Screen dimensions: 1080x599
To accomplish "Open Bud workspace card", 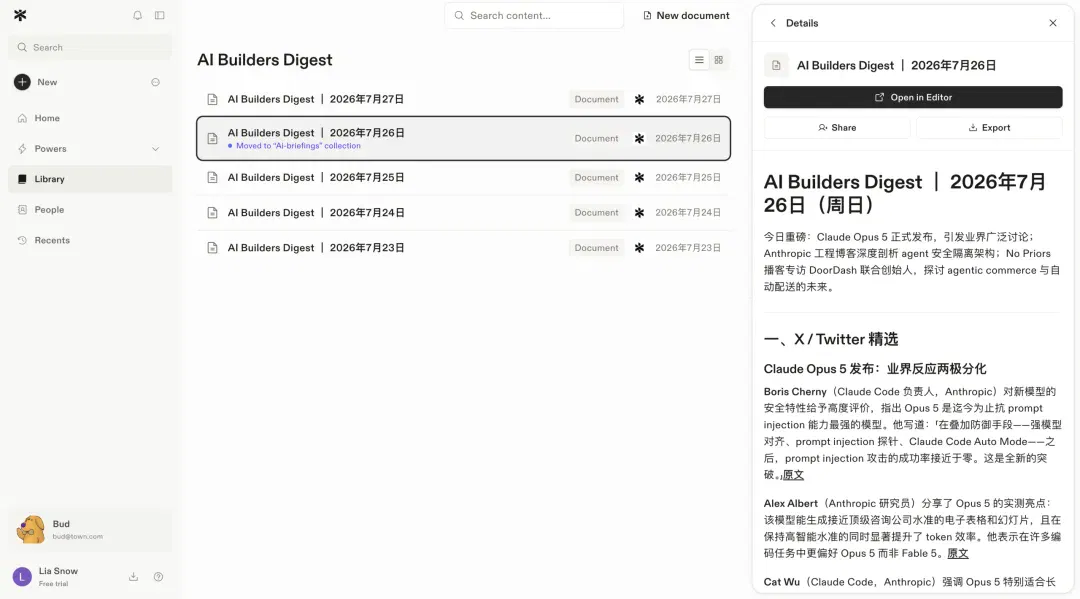I will pyautogui.click(x=90, y=530).
